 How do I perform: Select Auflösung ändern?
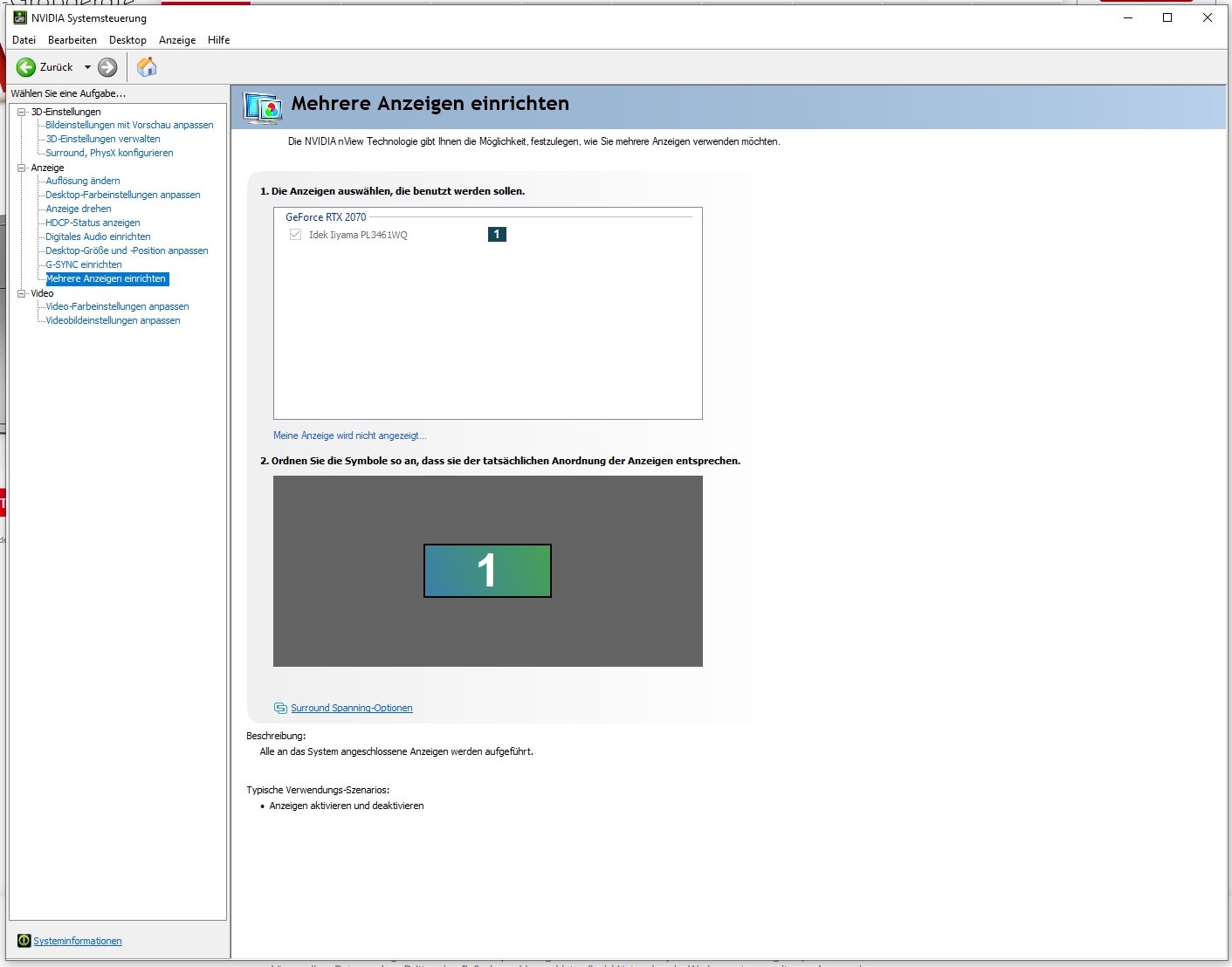(x=83, y=181)
